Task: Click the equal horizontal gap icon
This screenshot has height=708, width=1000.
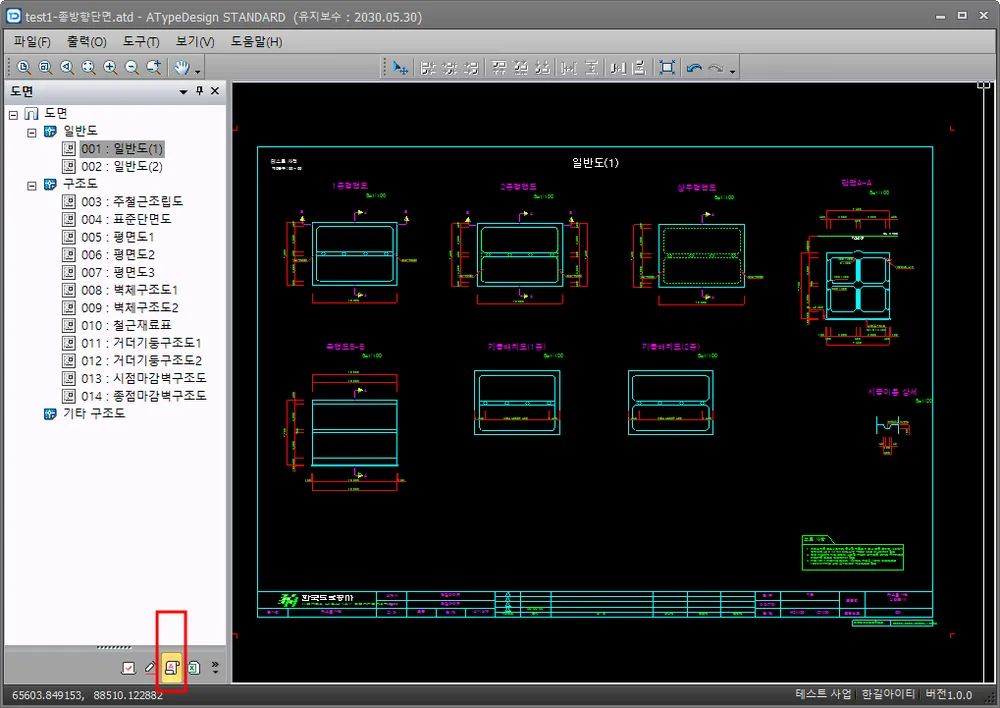Action: click(x=618, y=68)
